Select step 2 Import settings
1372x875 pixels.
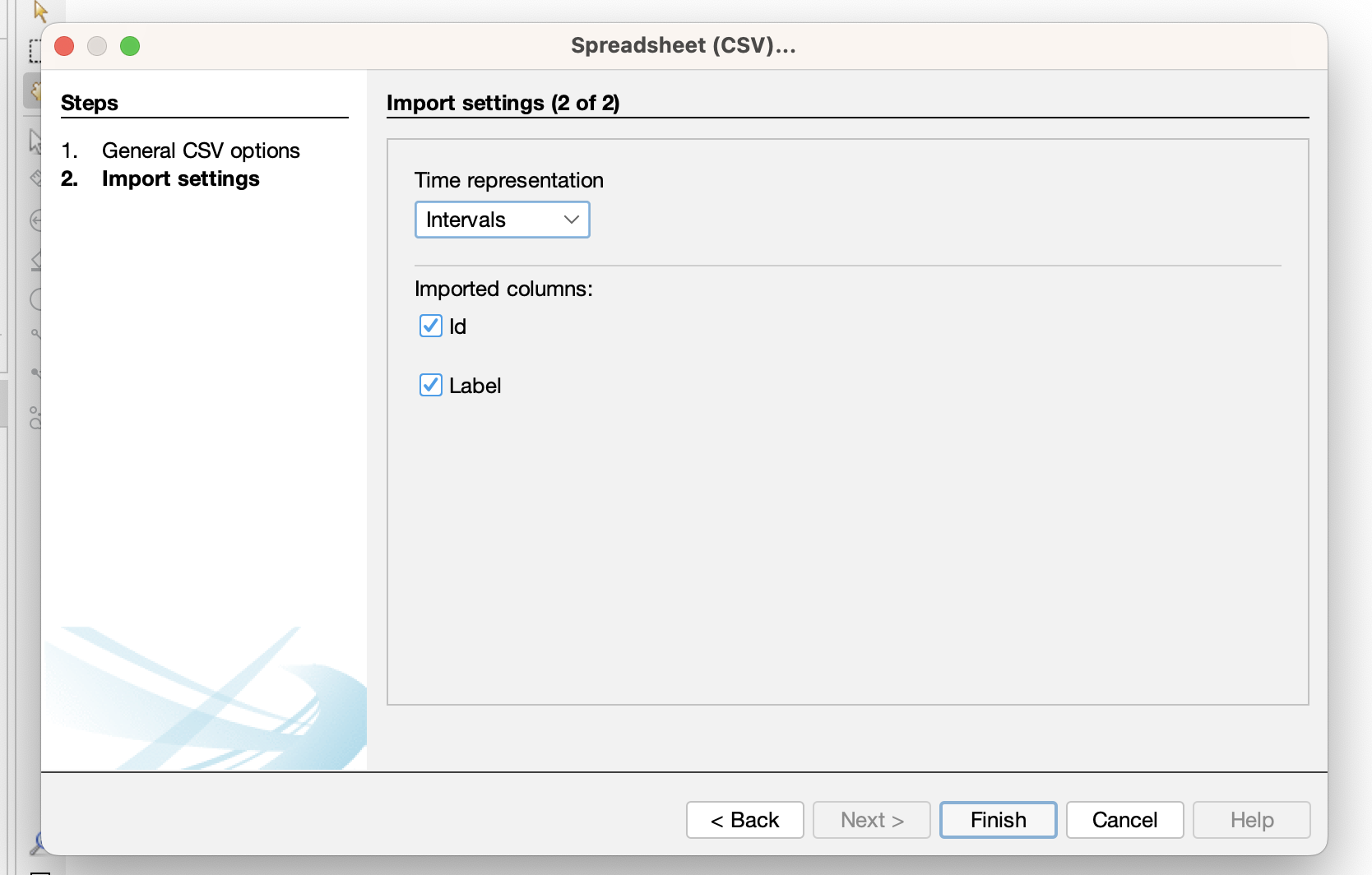pyautogui.click(x=180, y=178)
